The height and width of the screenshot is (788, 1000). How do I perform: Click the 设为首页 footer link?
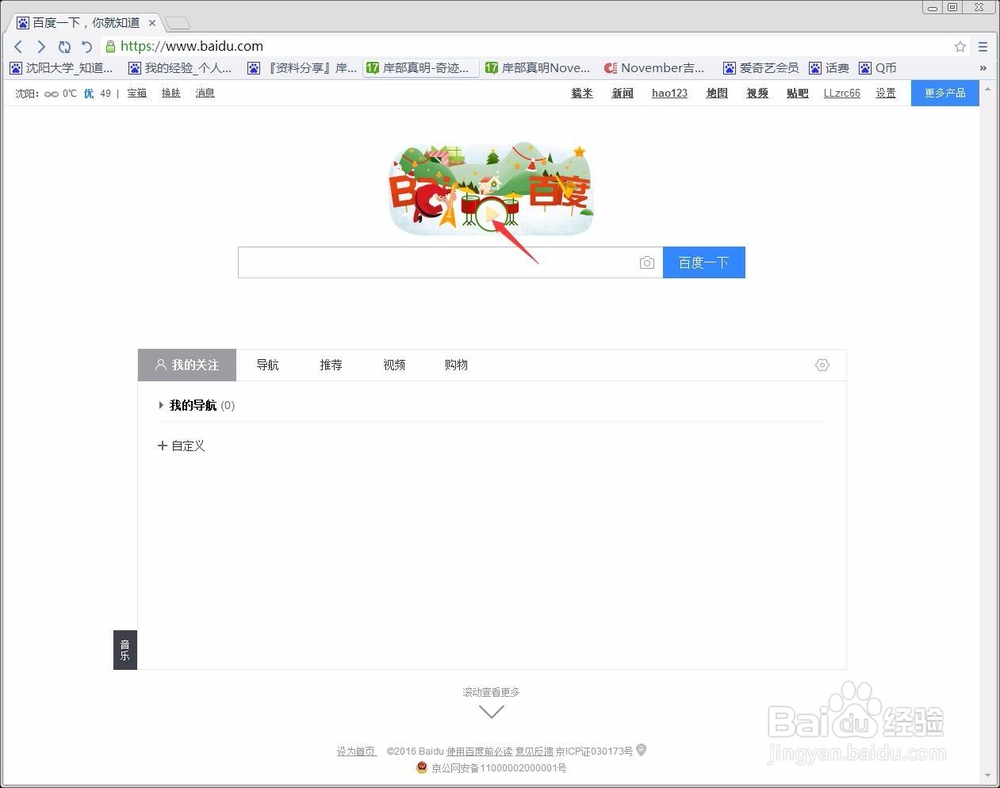point(356,752)
